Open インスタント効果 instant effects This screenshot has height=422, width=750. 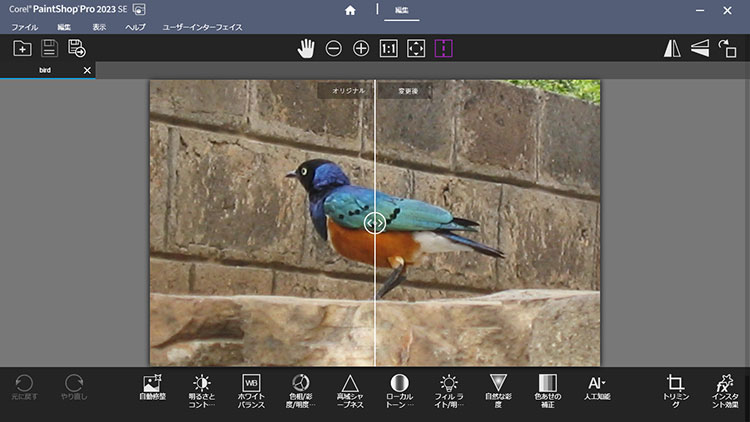725,390
